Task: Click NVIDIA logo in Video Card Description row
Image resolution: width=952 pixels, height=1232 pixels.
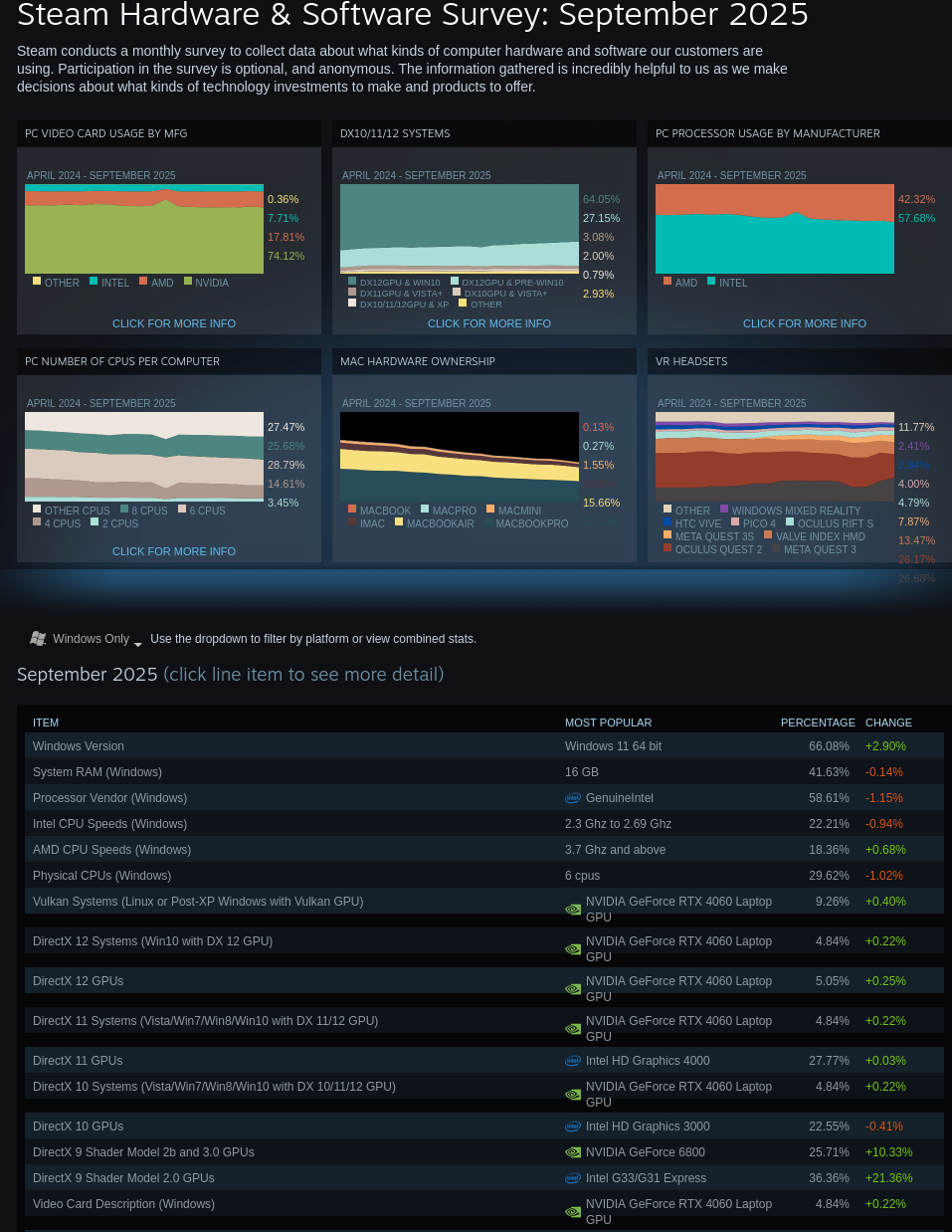Action: tap(573, 1212)
